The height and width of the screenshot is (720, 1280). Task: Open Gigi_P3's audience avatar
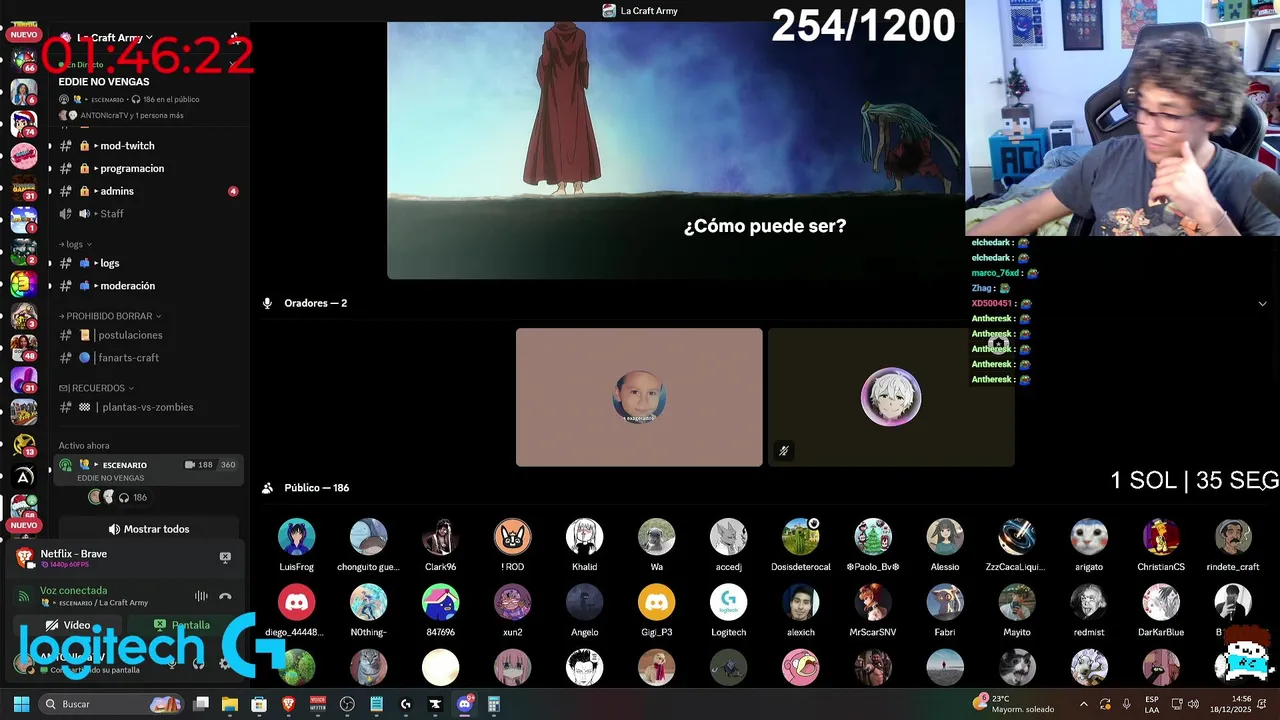(656, 603)
